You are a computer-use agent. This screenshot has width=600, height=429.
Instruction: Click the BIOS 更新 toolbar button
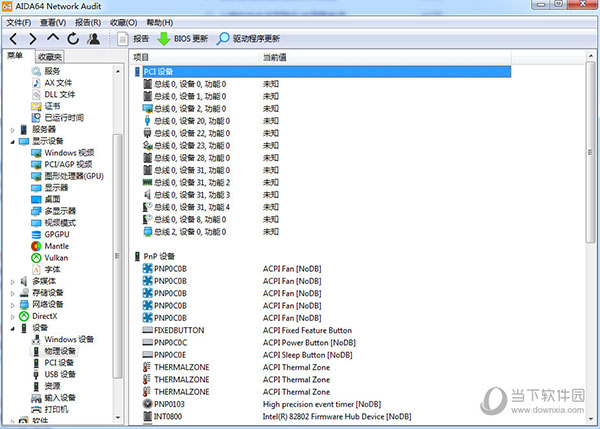tap(182, 38)
